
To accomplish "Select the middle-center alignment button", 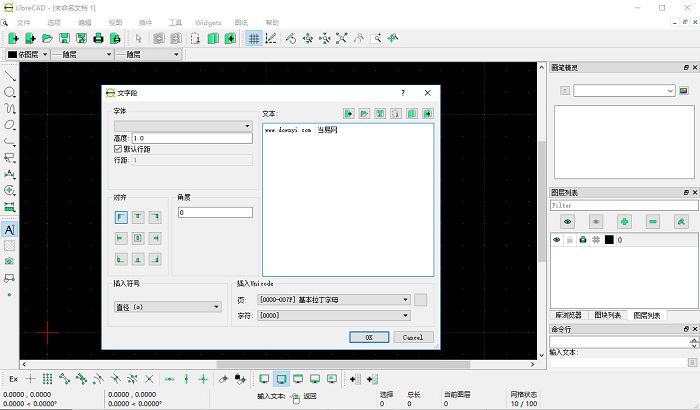I will point(138,238).
